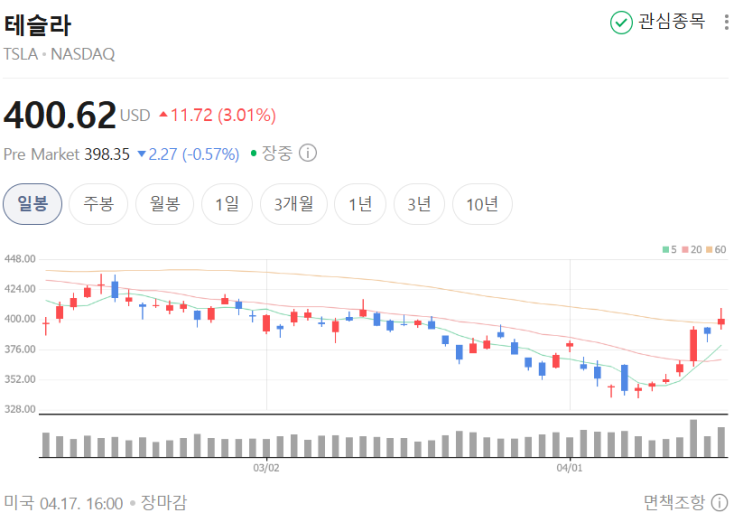Click the info icon next to 장중

coord(308,153)
